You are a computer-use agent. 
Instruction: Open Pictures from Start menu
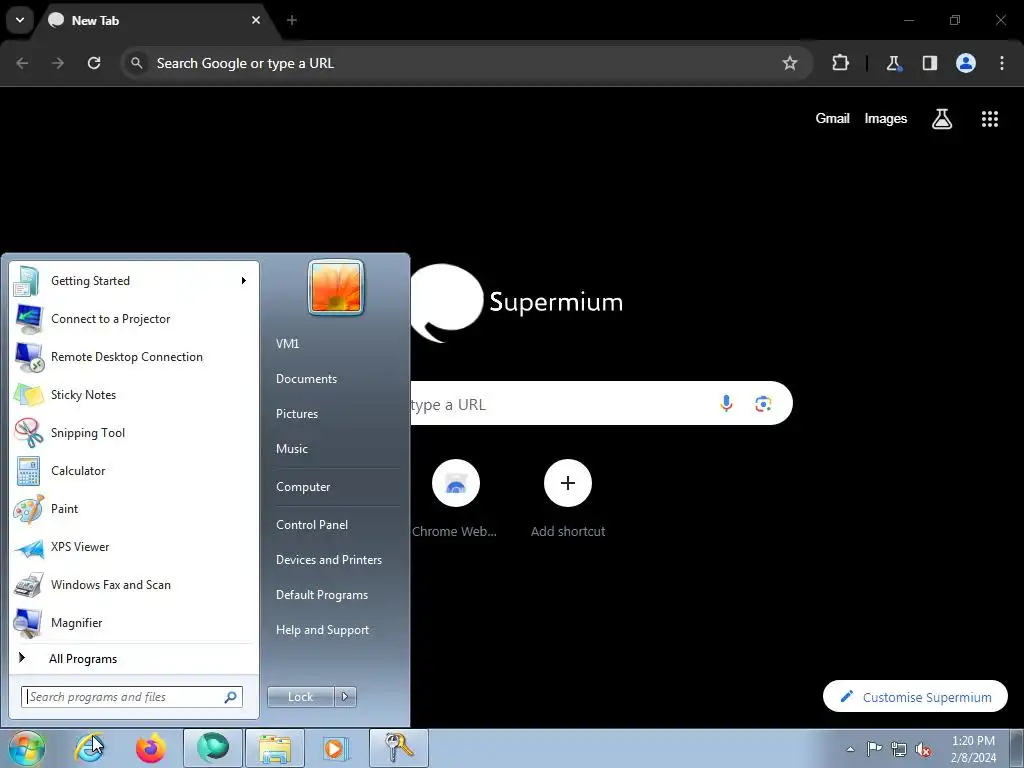(297, 413)
